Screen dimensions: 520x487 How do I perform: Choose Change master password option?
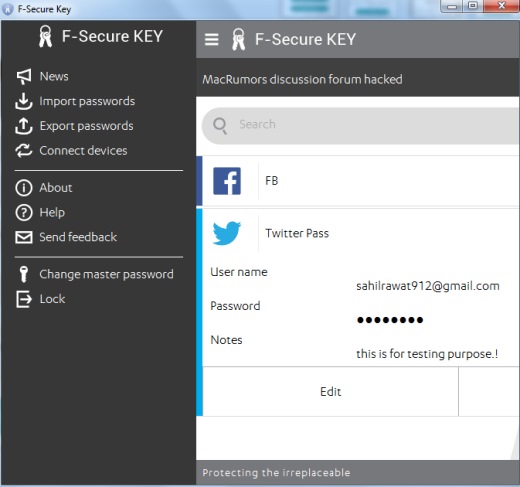(x=106, y=274)
